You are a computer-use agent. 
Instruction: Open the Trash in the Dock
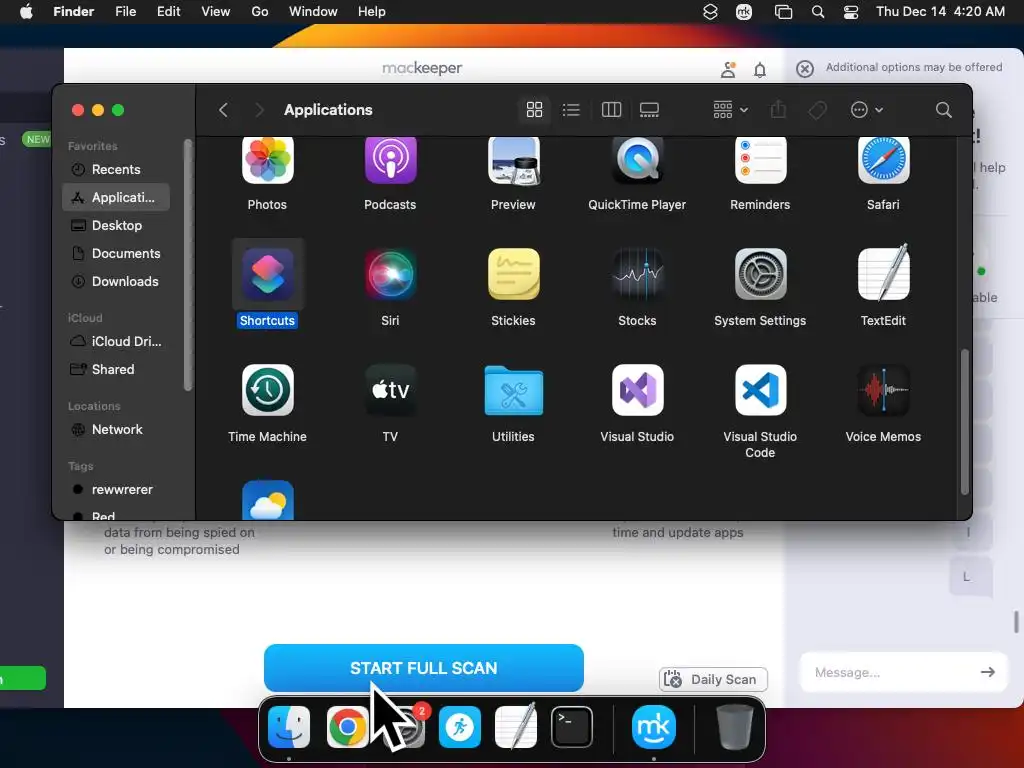[735, 727]
